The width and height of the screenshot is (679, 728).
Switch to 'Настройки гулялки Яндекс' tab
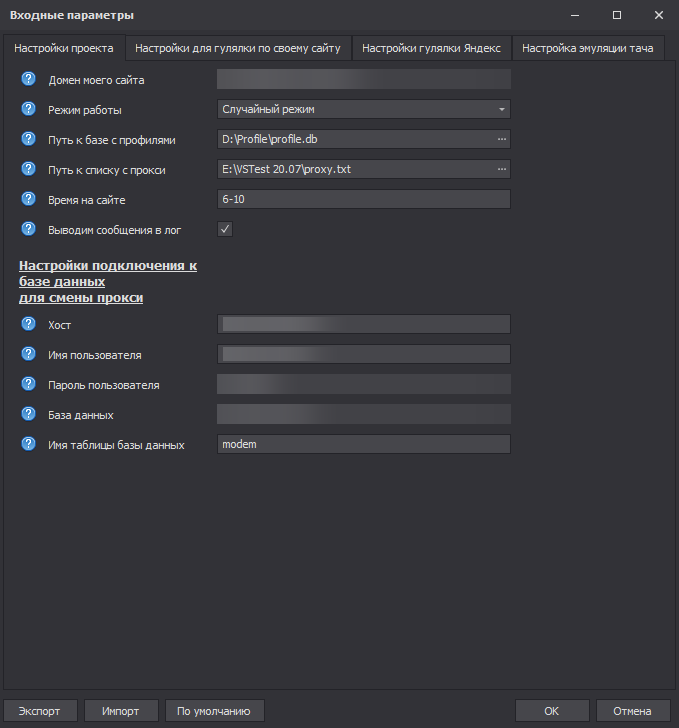click(x=431, y=47)
